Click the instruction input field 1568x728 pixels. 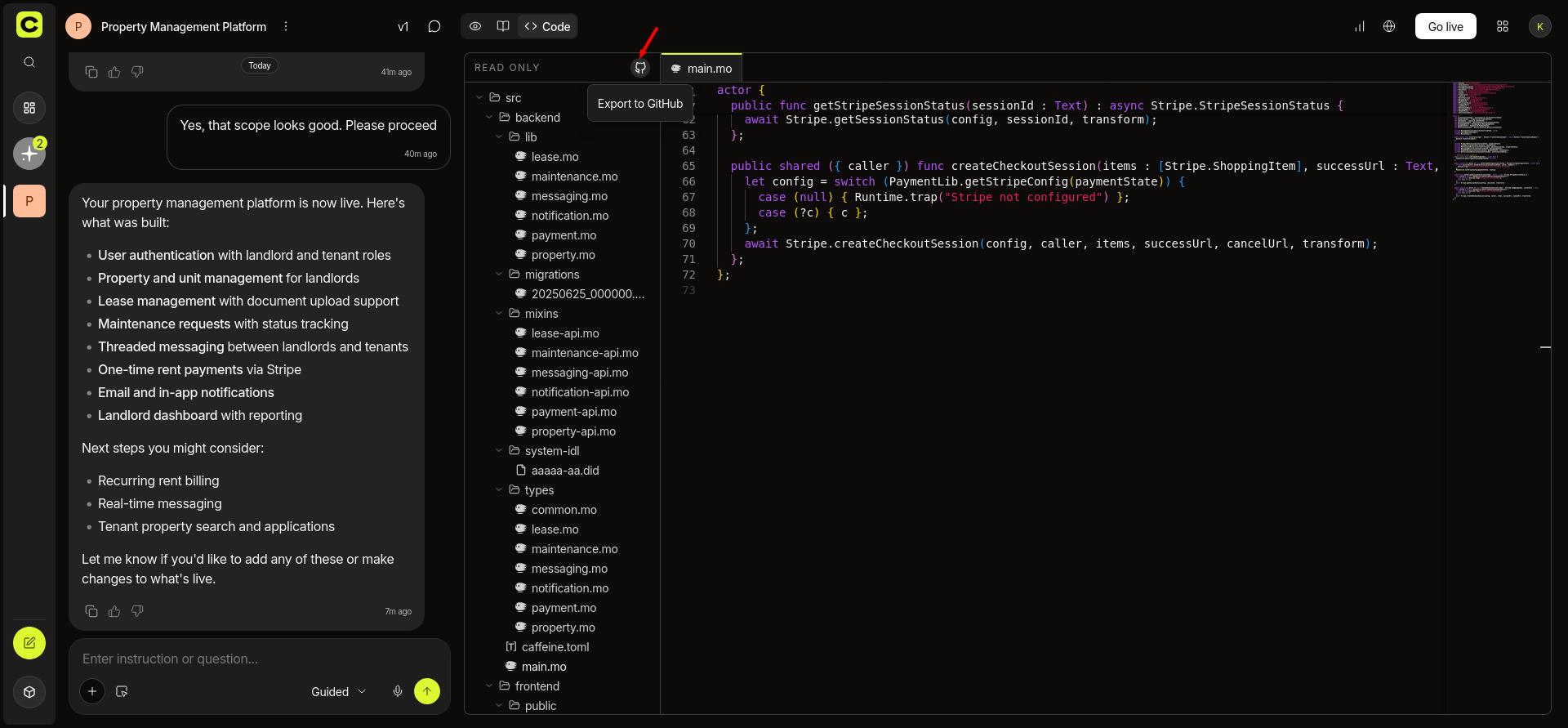tap(260, 659)
